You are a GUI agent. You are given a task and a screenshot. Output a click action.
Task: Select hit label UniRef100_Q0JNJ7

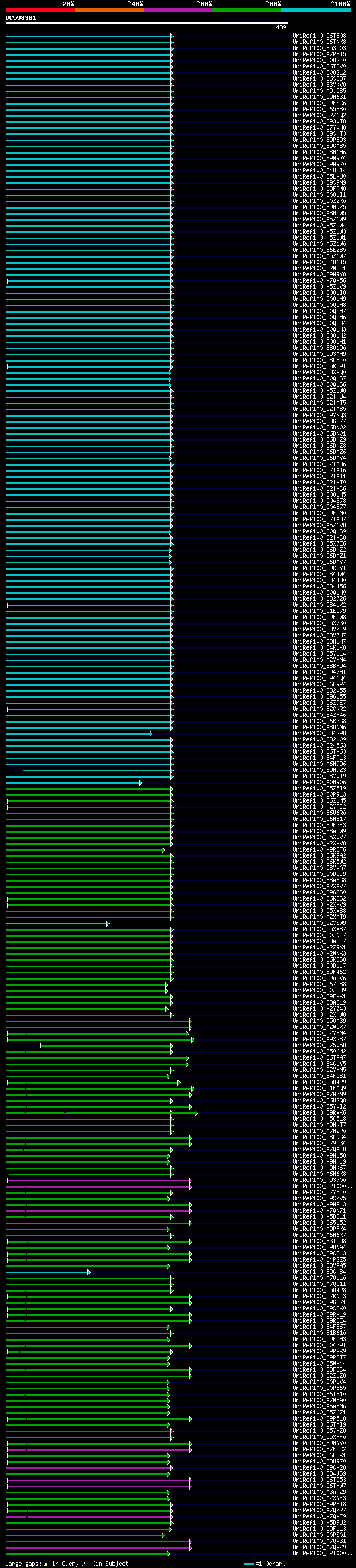[x=319, y=936]
